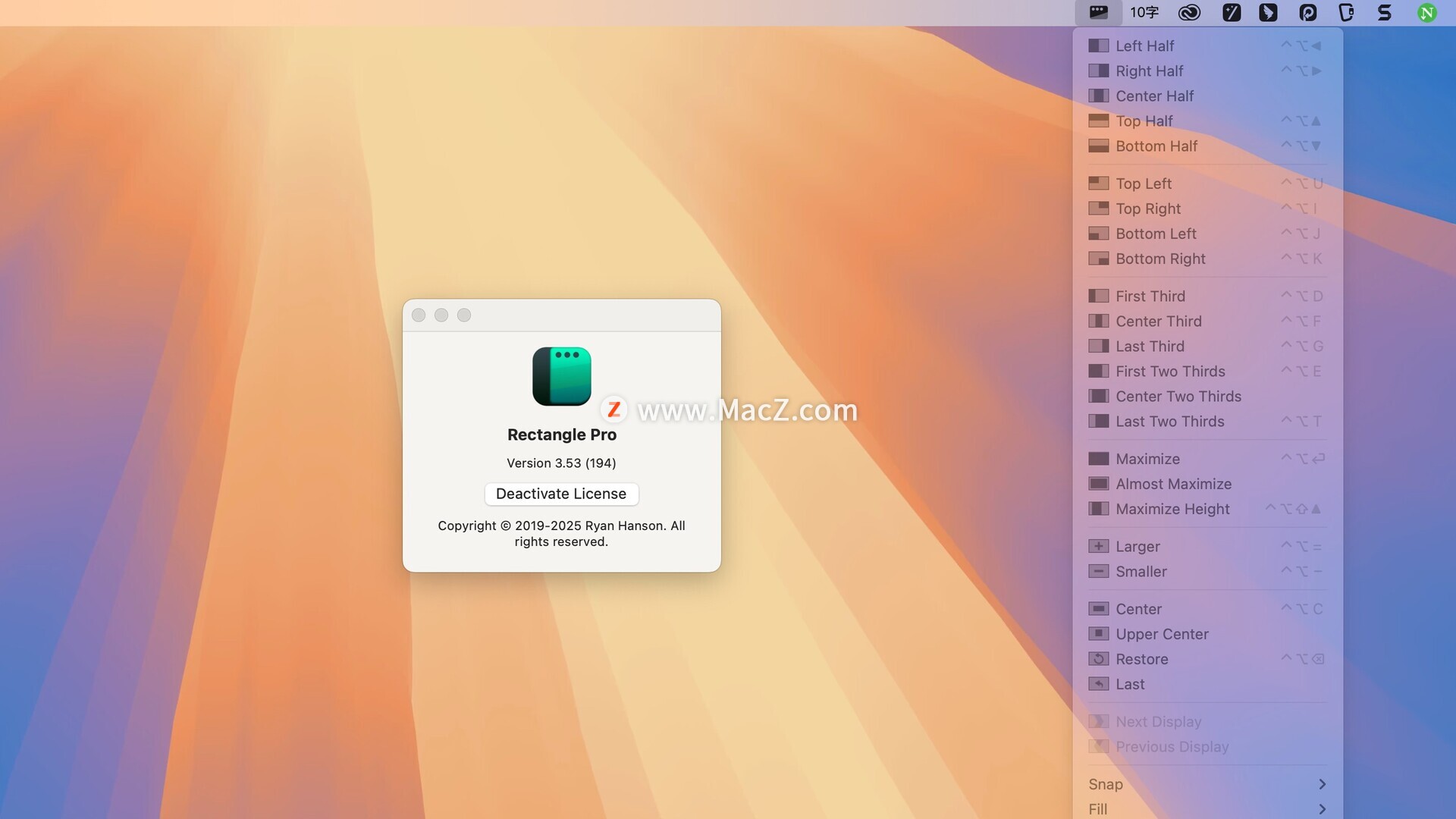
Task: Select the Maximize Height menu label
Action: point(1172,509)
